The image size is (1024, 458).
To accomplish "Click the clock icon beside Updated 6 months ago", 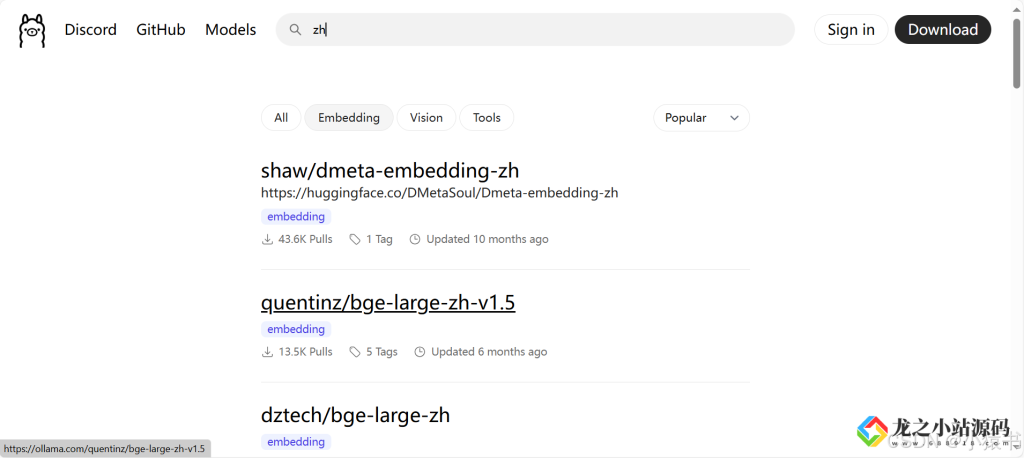I will pyautogui.click(x=420, y=352).
